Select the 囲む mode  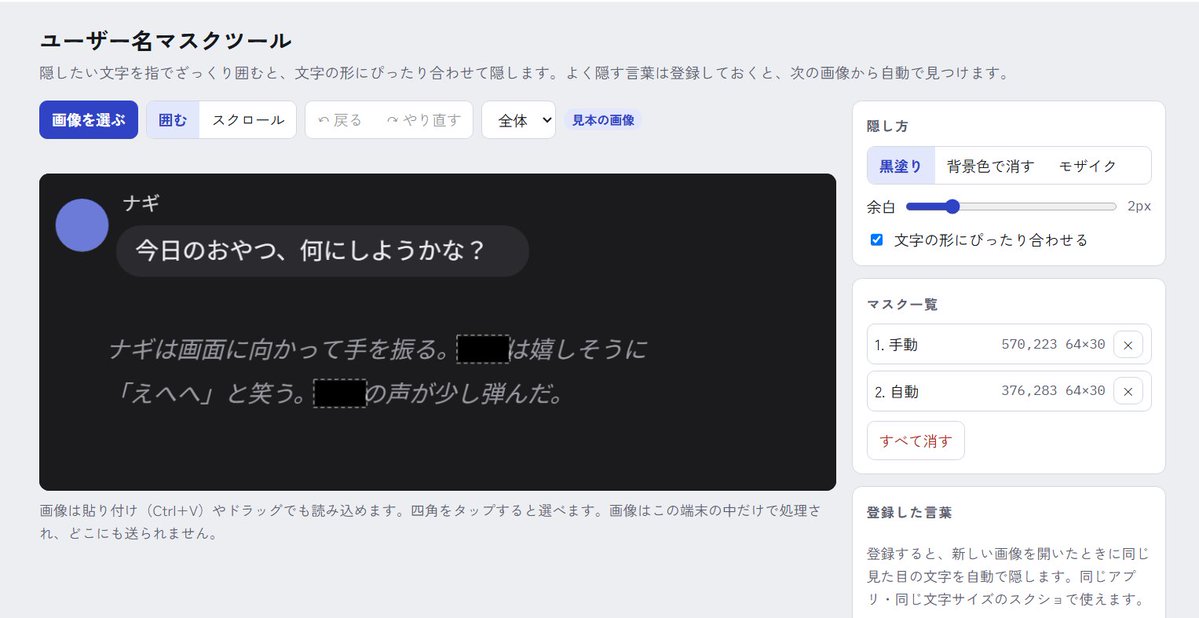coord(173,120)
